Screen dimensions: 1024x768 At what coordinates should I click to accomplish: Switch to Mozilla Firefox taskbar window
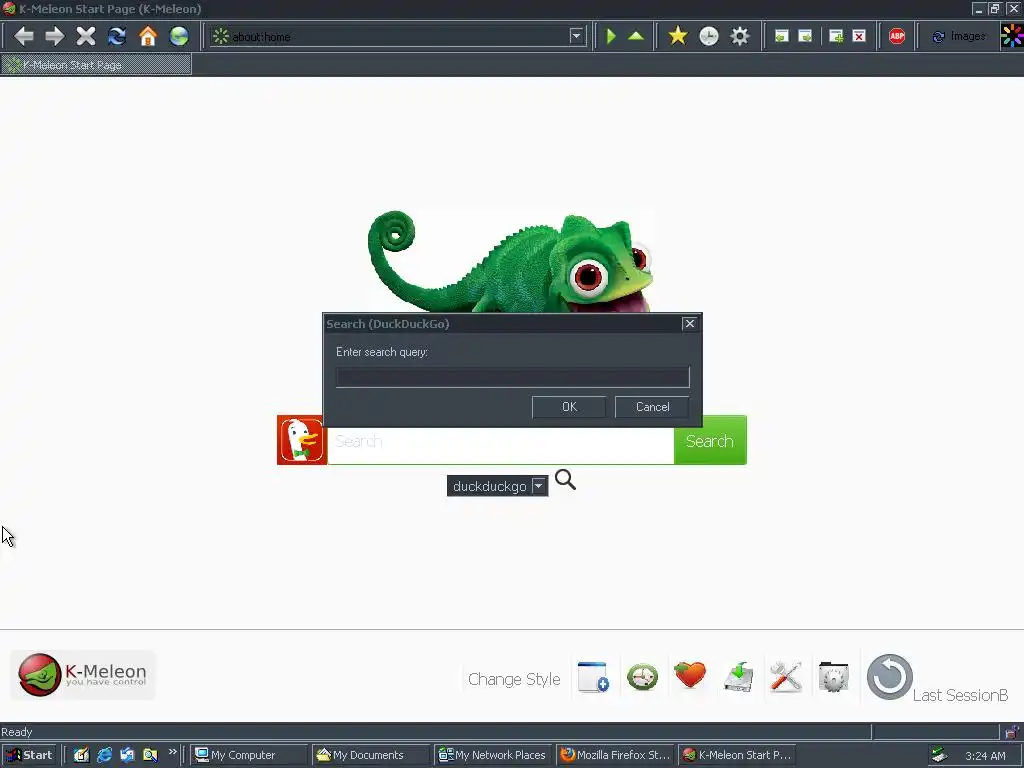pos(615,755)
